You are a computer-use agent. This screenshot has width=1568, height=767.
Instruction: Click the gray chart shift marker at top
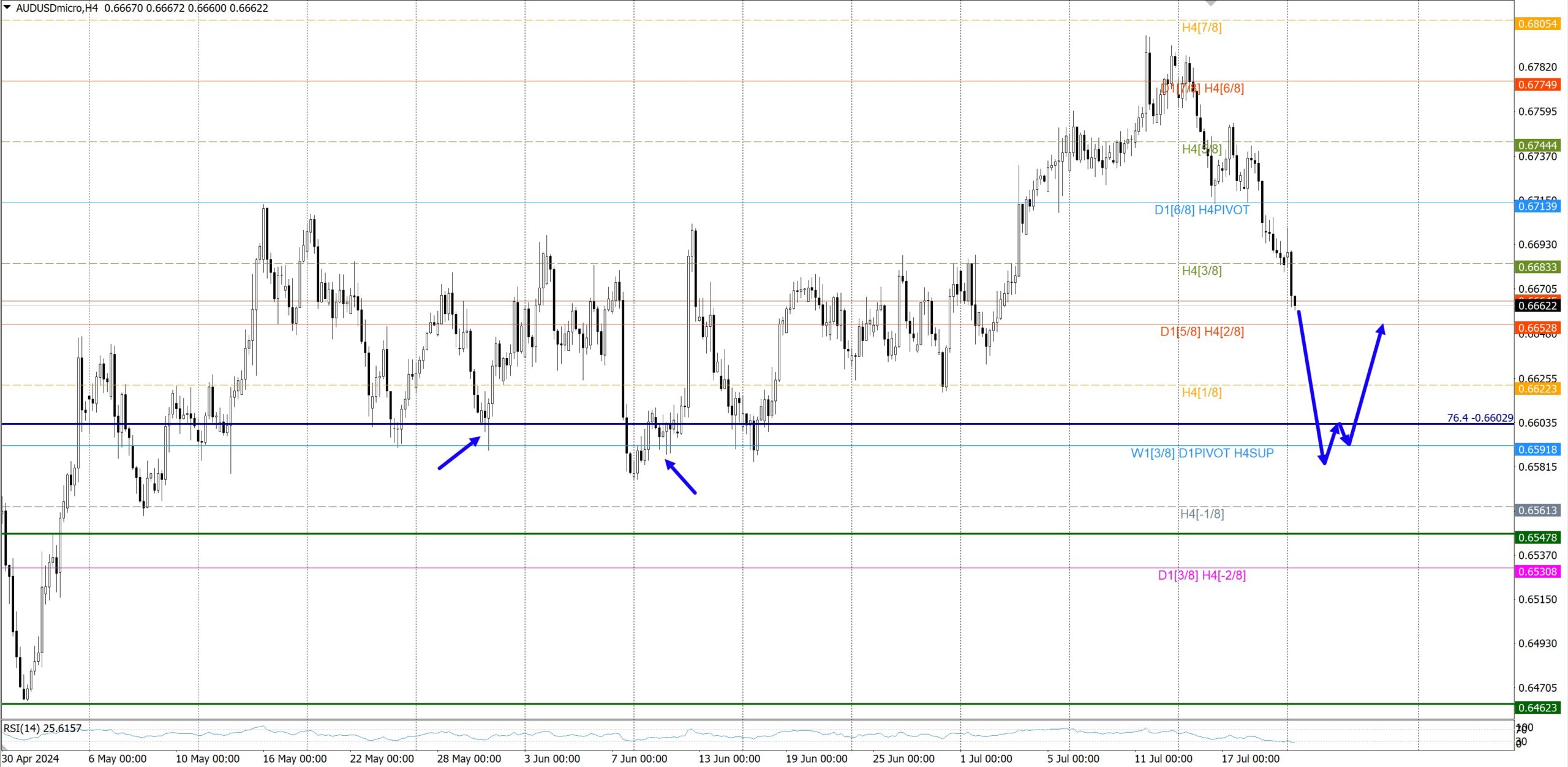click(x=1211, y=3)
